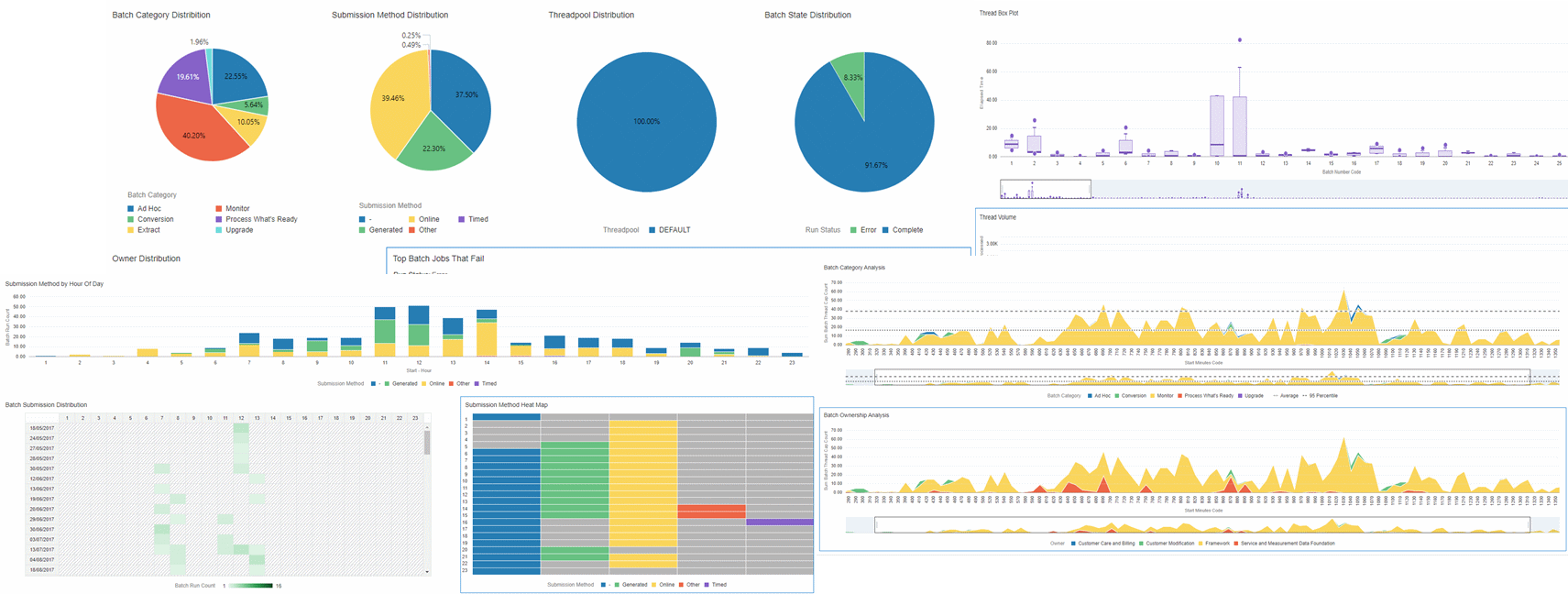Select the tallest box for batch 11
The width and height of the screenshot is (1568, 594).
(1240, 126)
